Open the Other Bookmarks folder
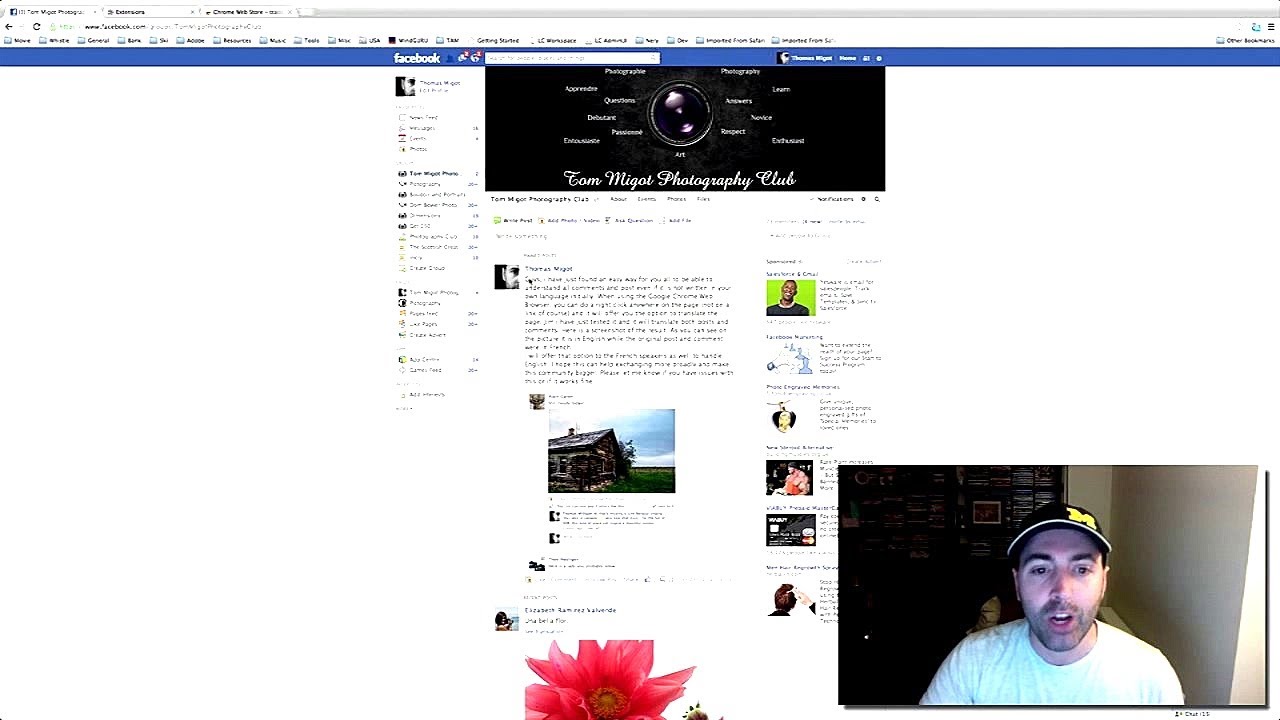Screen dimensions: 1280x720 pyautogui.click(x=1246, y=41)
